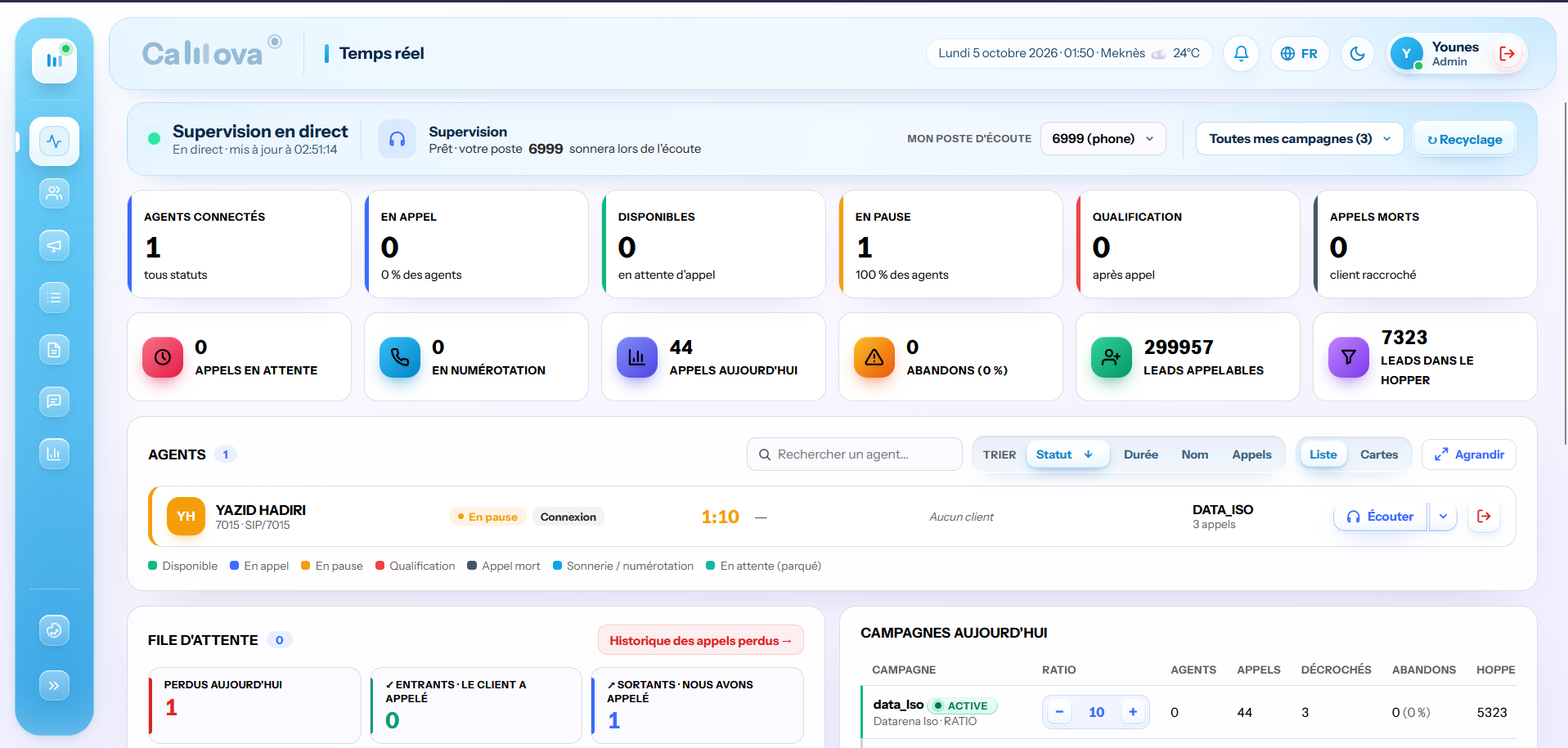Increase data_Iso ratio with plus button
The height and width of the screenshot is (748, 1568).
[1133, 712]
